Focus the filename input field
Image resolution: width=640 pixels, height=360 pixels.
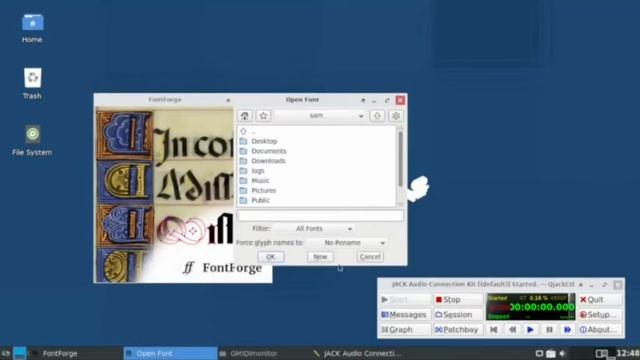pos(320,216)
